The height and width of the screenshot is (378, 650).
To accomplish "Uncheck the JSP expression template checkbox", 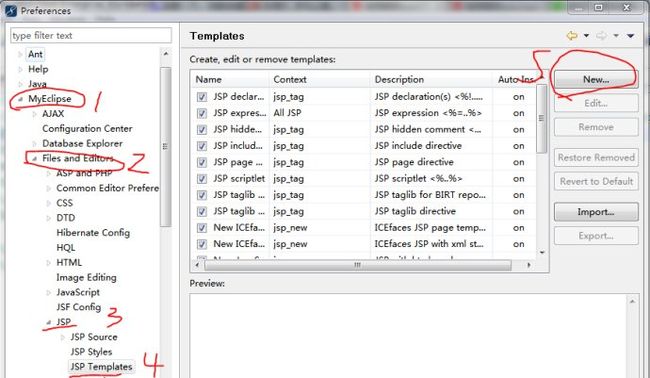I will [202, 113].
